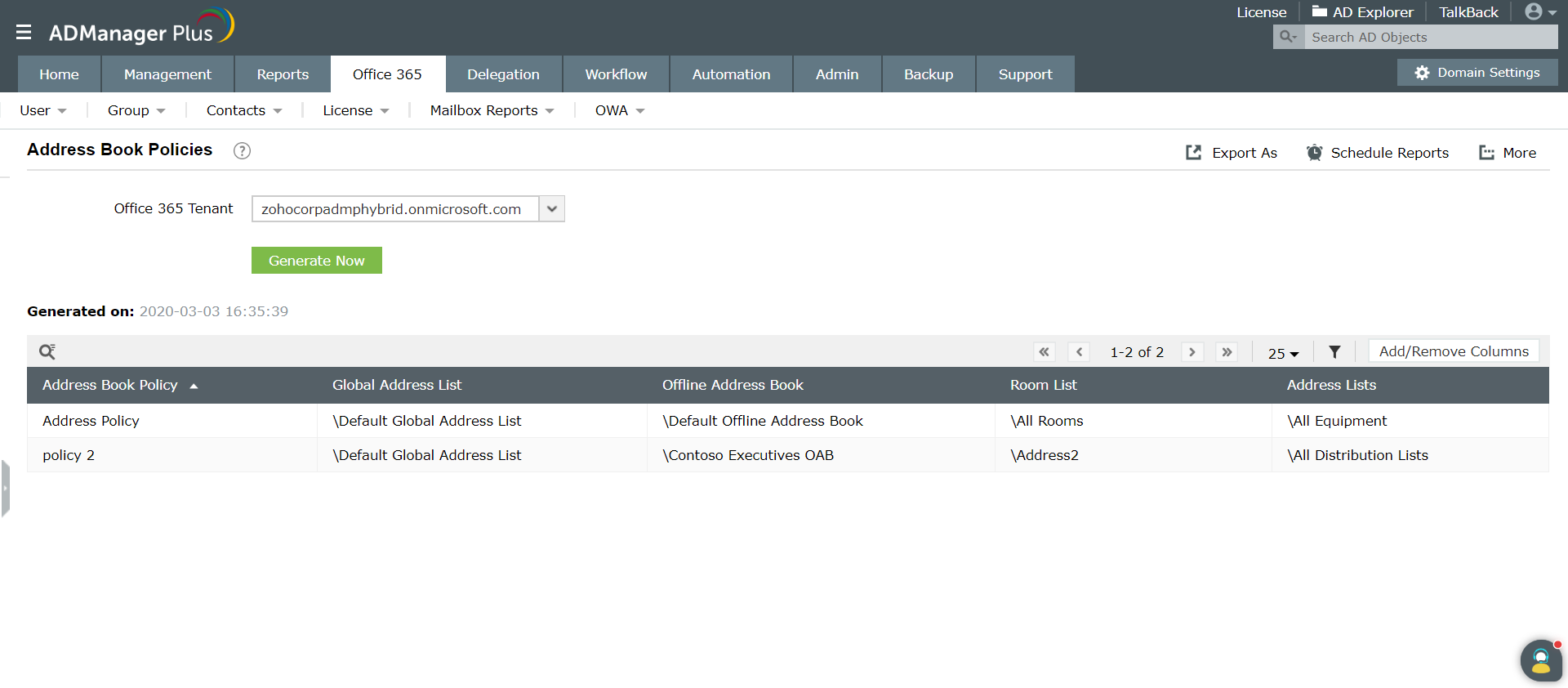The height and width of the screenshot is (688, 1568).
Task: Expand the collapsed left side panel handle
Action: (x=5, y=489)
